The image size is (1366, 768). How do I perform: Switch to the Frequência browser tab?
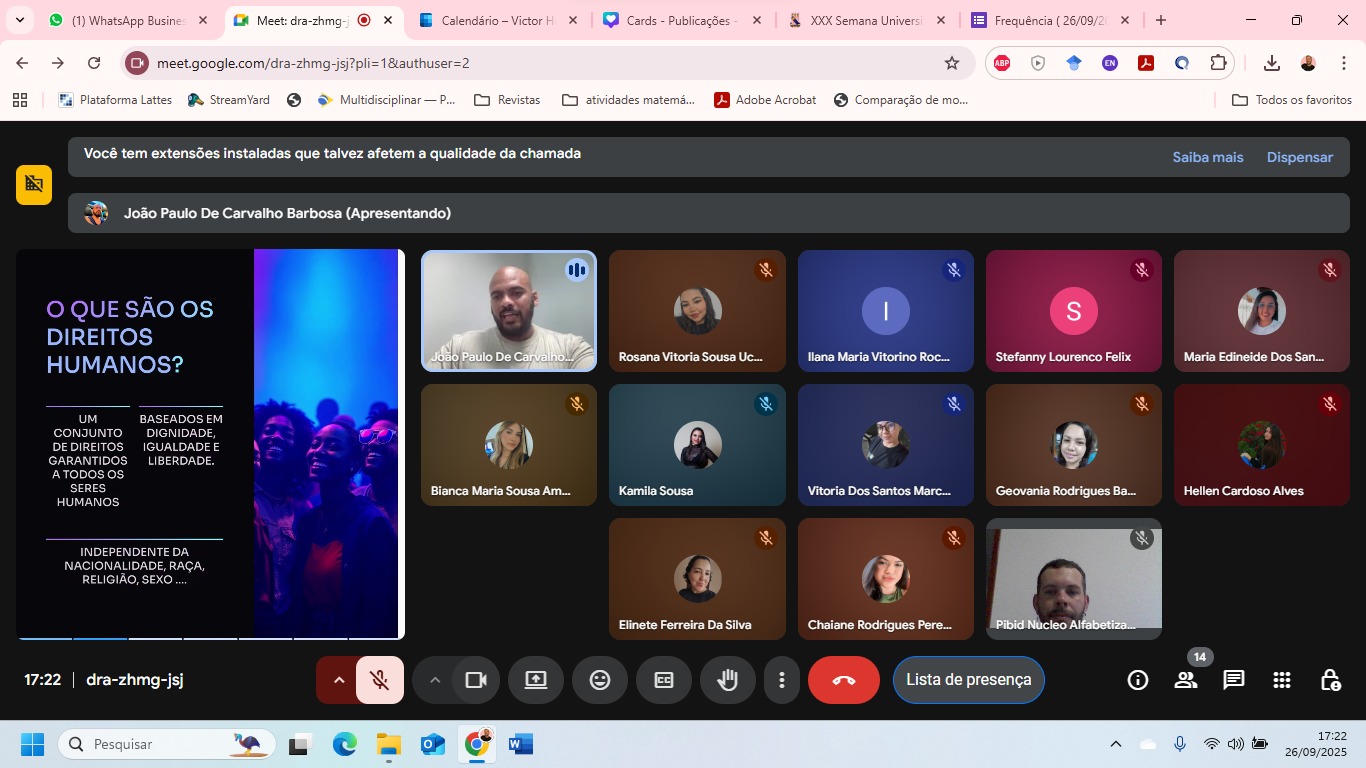tap(1048, 20)
